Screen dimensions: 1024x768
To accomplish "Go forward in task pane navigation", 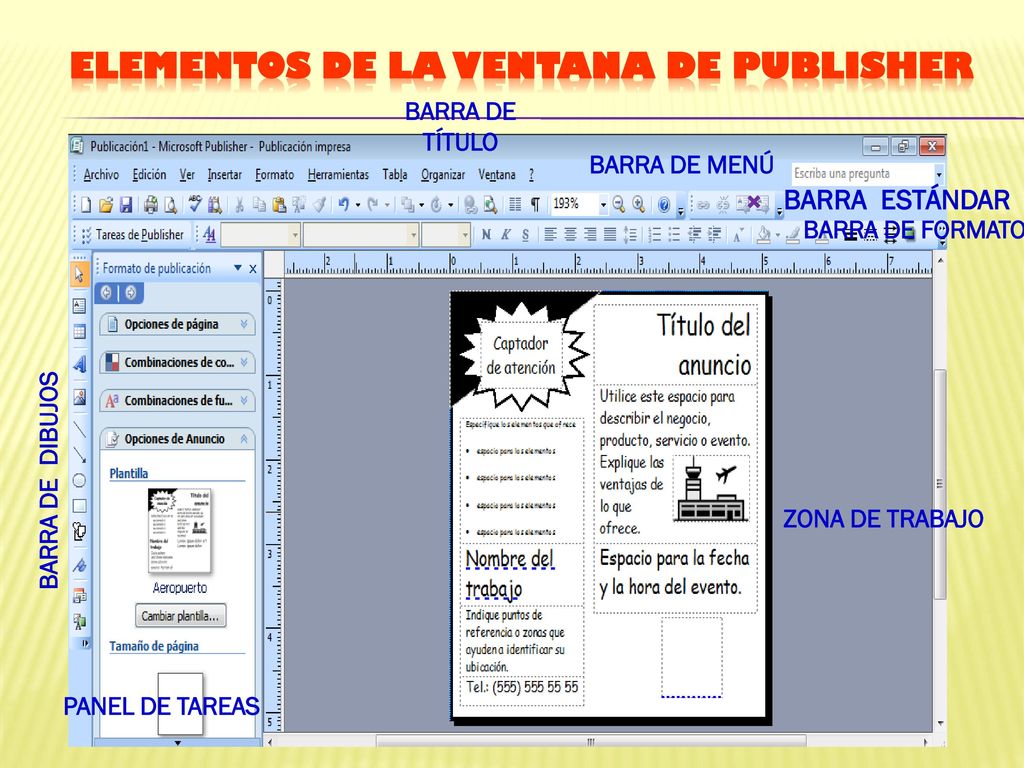I will pos(131,293).
